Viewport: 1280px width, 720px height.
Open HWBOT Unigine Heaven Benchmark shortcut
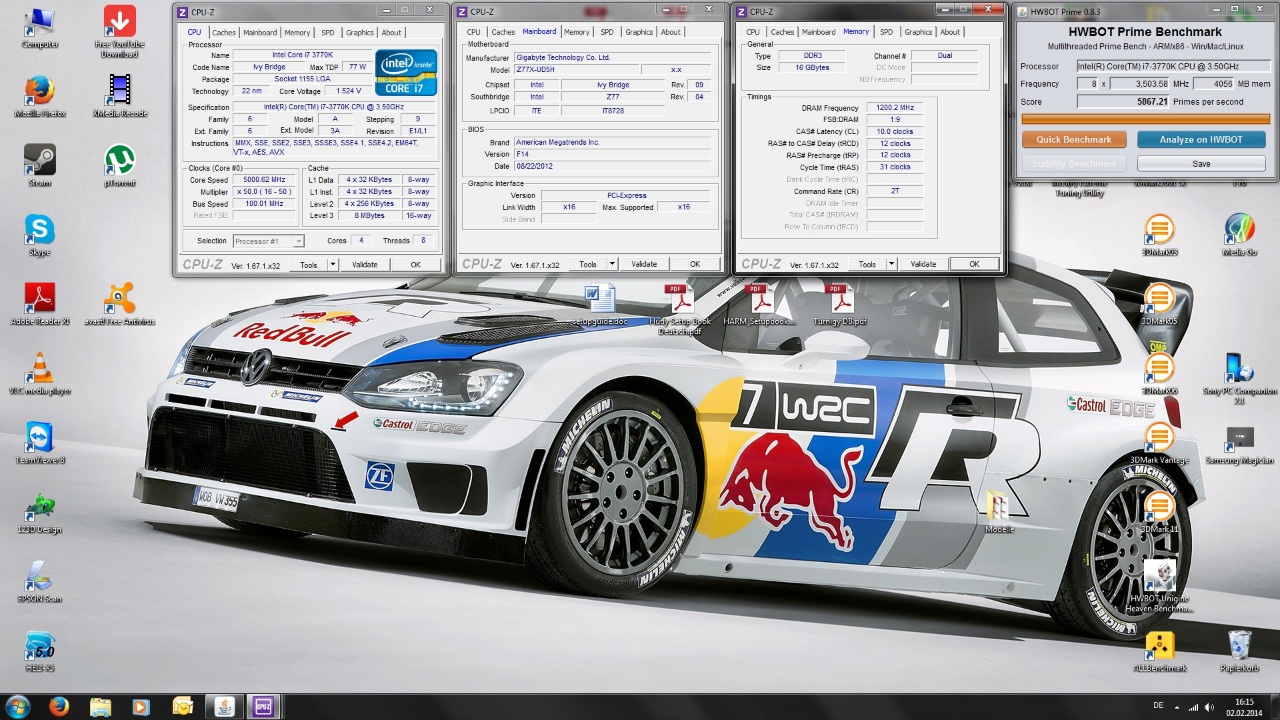click(1159, 585)
